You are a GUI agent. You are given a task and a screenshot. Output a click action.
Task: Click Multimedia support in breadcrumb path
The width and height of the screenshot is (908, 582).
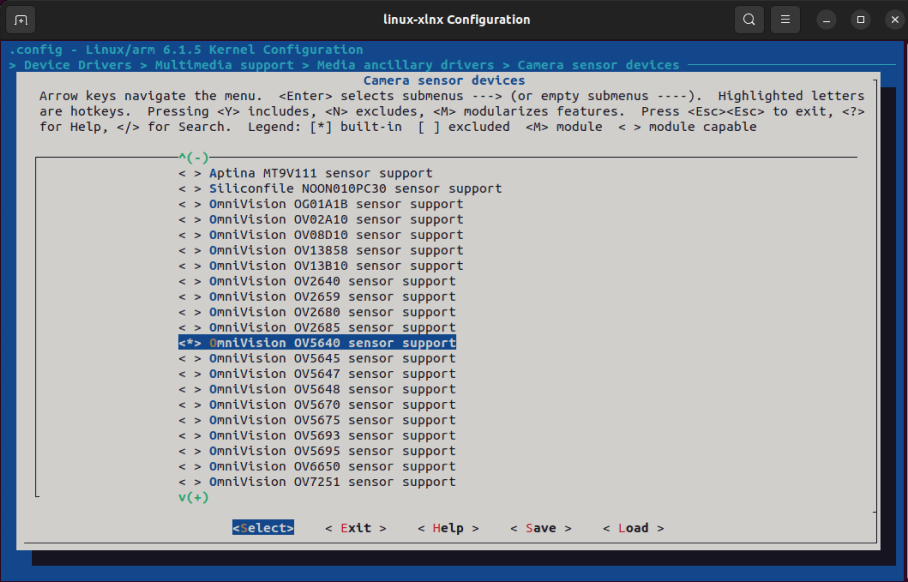[224, 65]
